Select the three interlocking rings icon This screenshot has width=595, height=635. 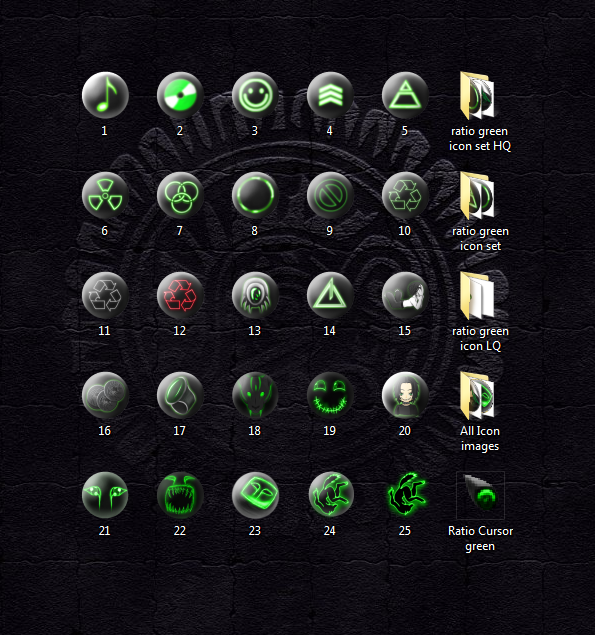[180, 196]
